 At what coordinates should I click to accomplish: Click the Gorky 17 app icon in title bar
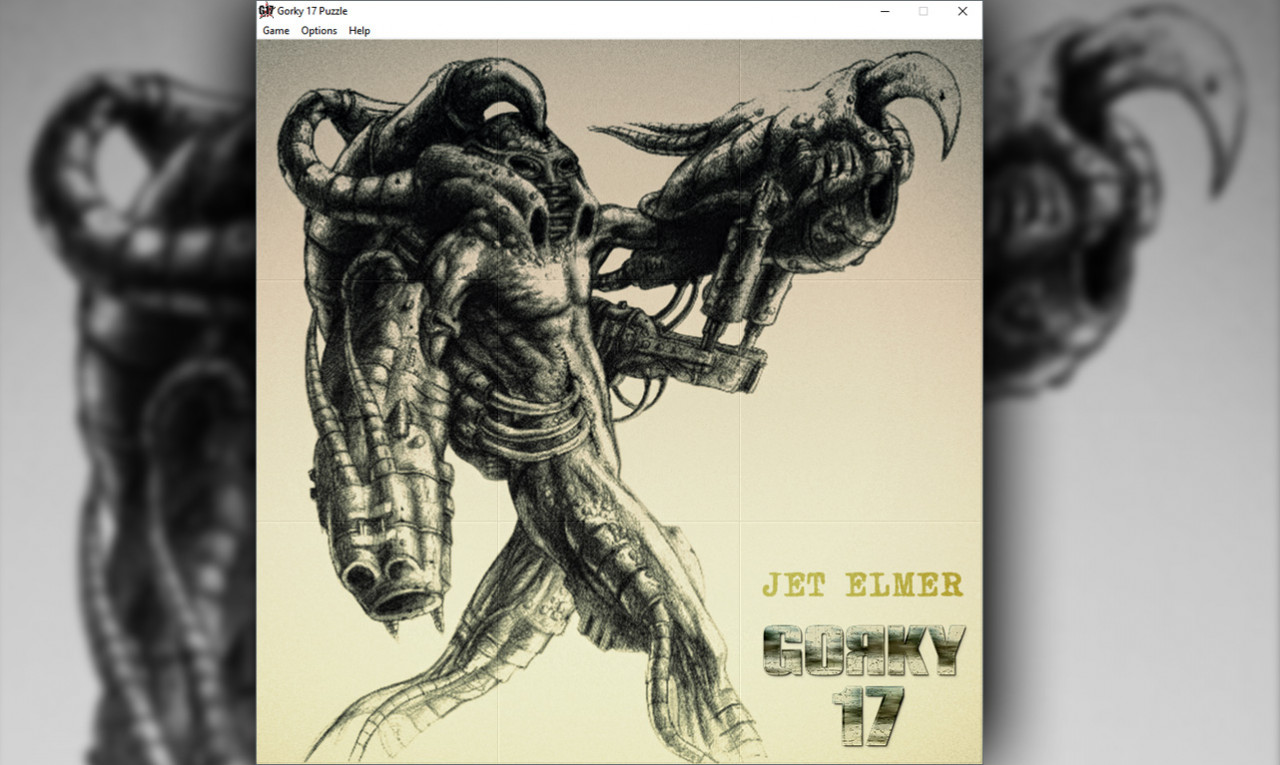coord(266,11)
